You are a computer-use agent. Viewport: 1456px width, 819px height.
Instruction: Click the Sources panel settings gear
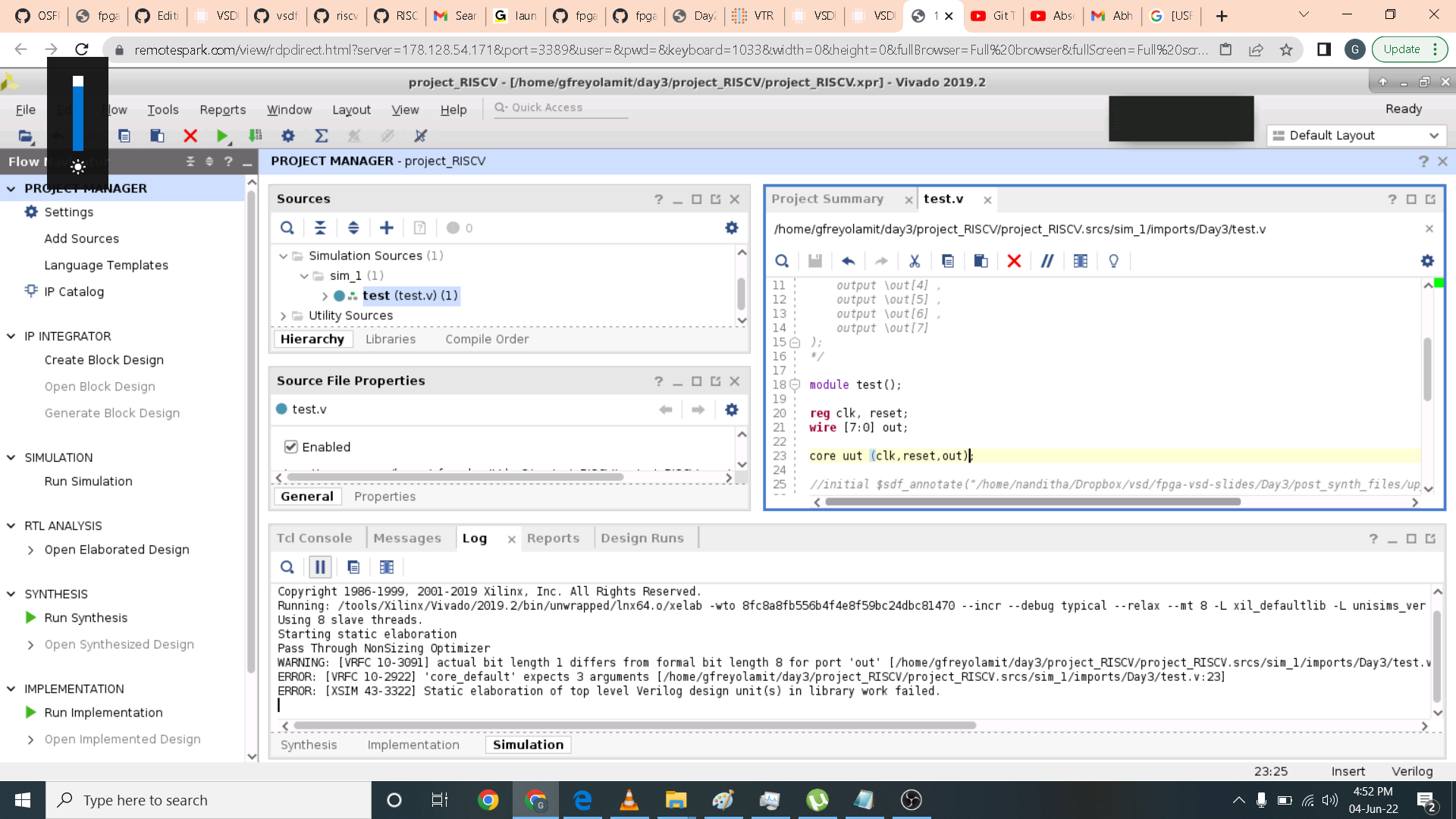[731, 227]
